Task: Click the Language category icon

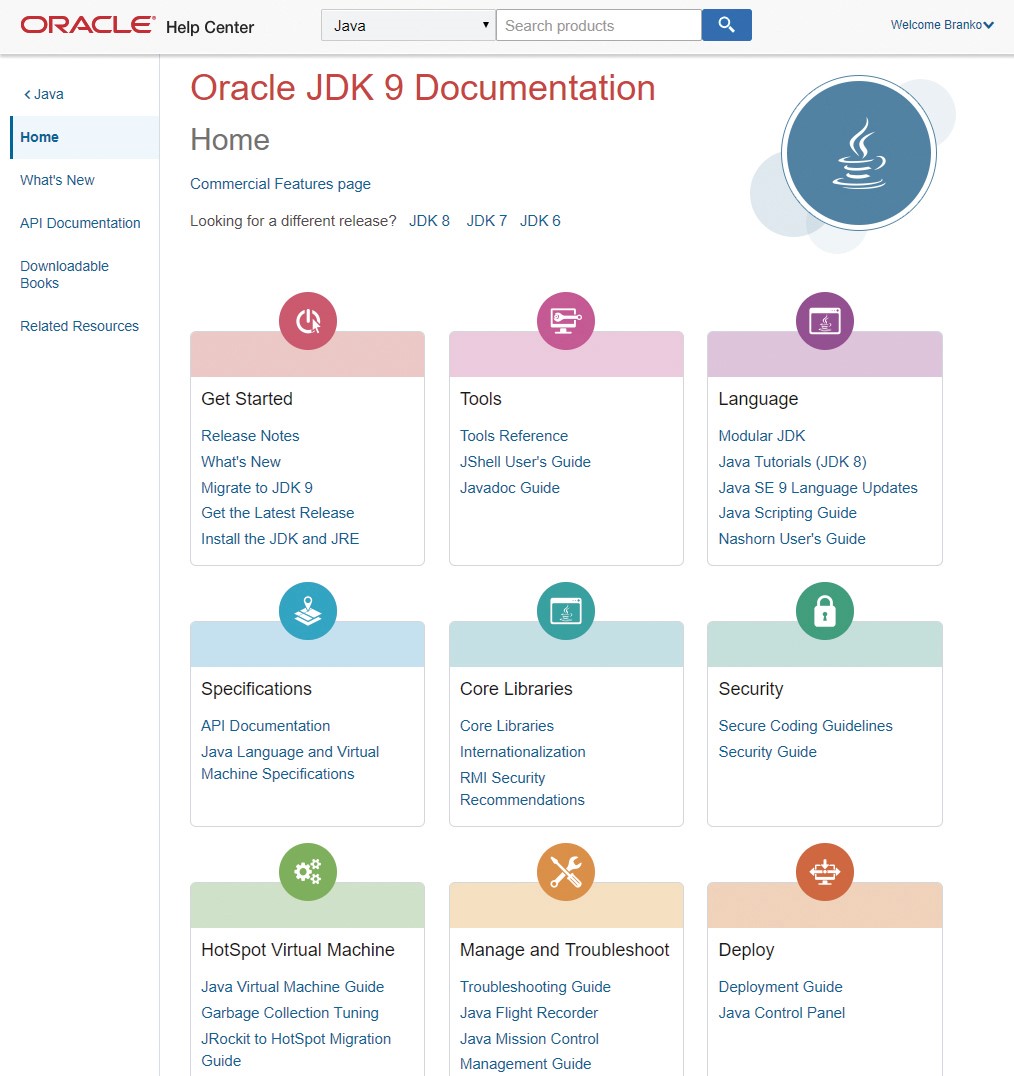Action: pos(824,321)
